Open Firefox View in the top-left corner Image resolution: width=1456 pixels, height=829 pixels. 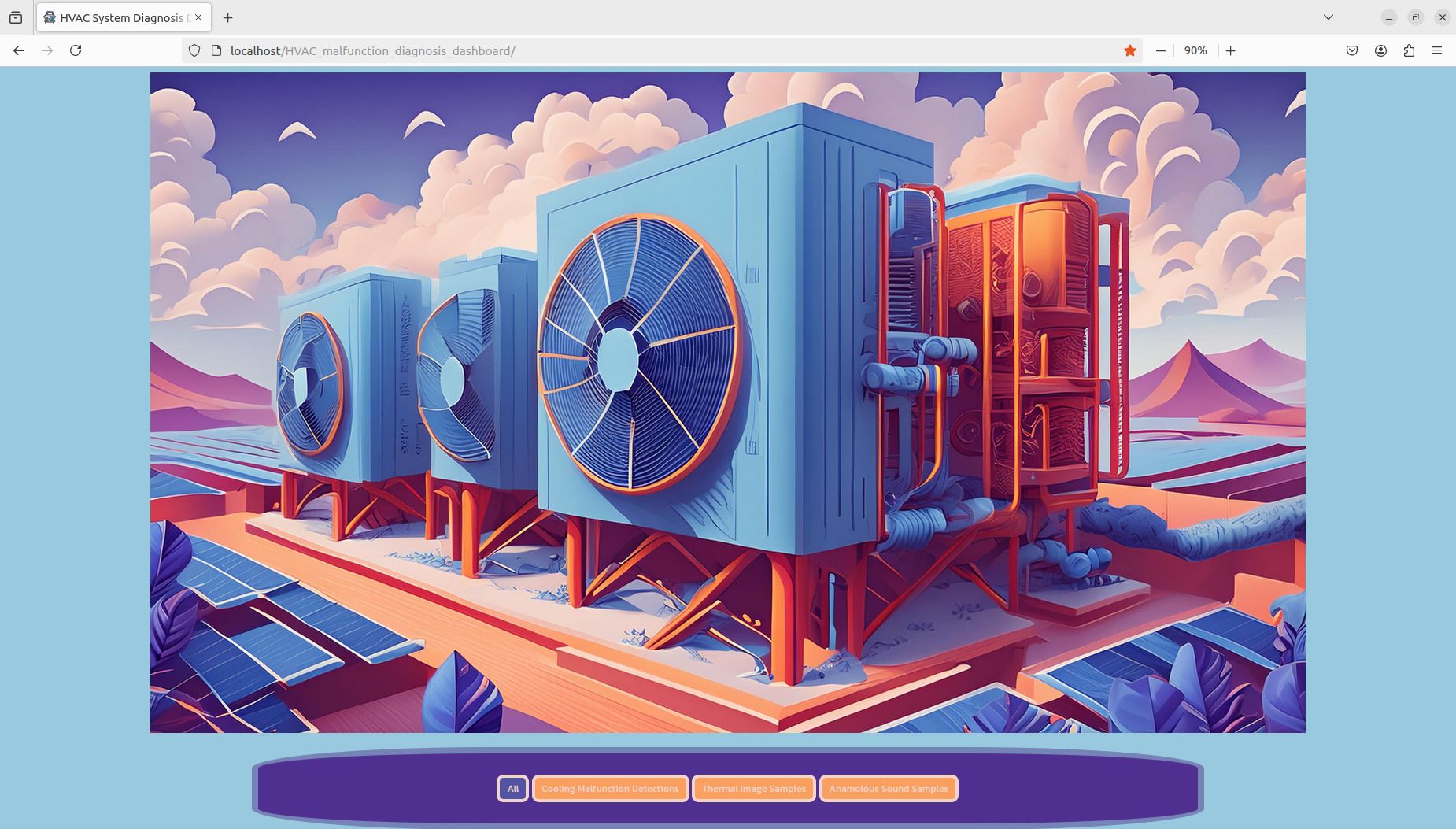(x=17, y=17)
